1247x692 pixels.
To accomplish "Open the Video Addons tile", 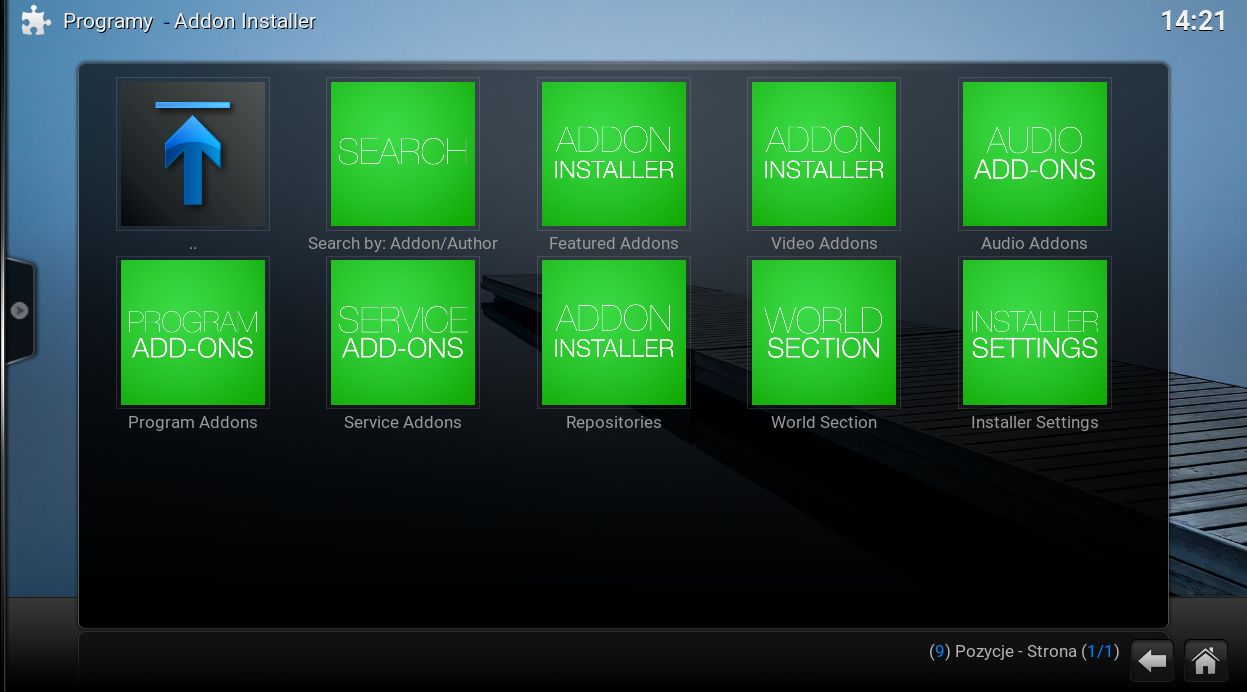I will coord(824,154).
